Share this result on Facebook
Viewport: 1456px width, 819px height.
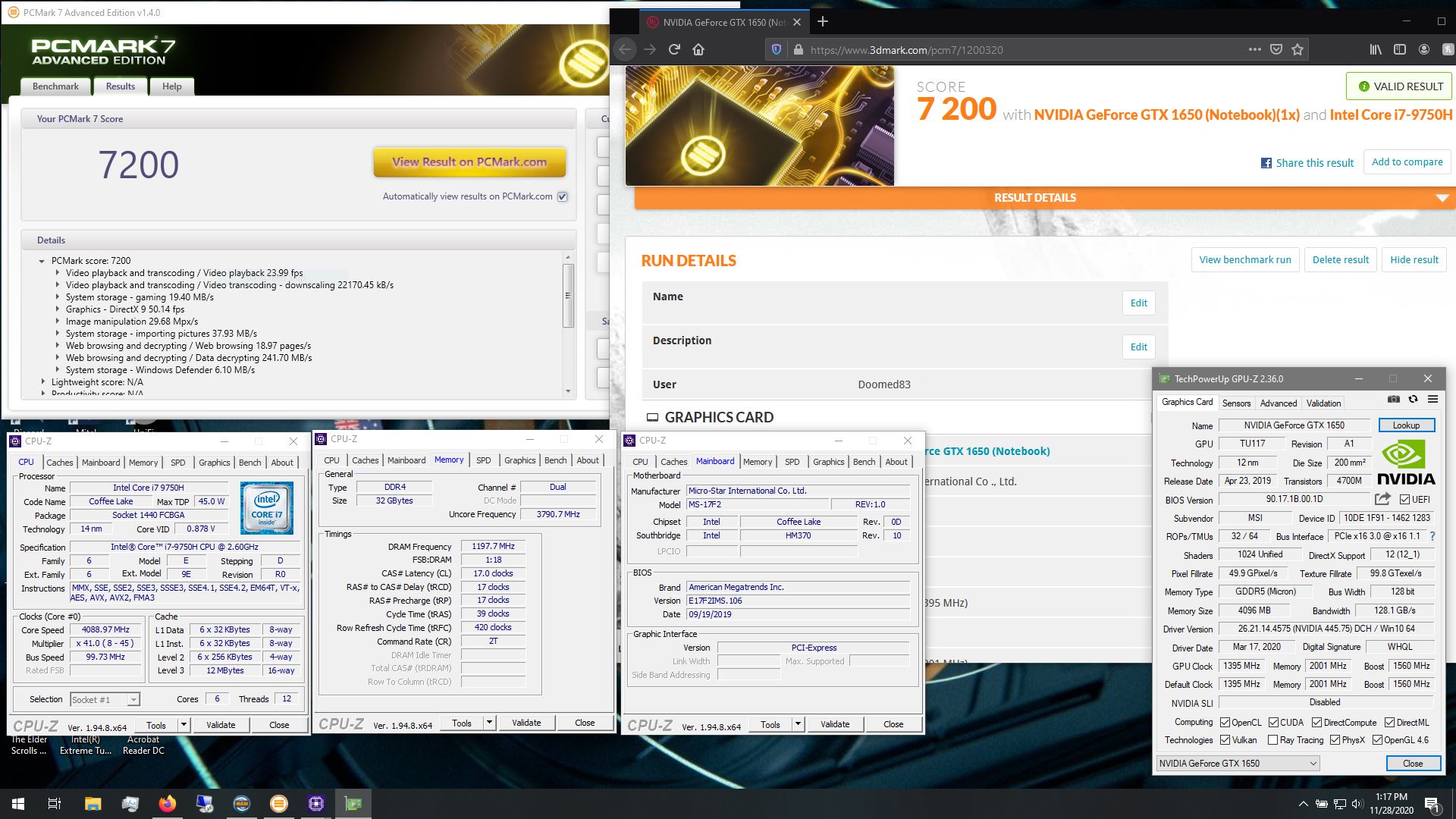(x=1307, y=163)
